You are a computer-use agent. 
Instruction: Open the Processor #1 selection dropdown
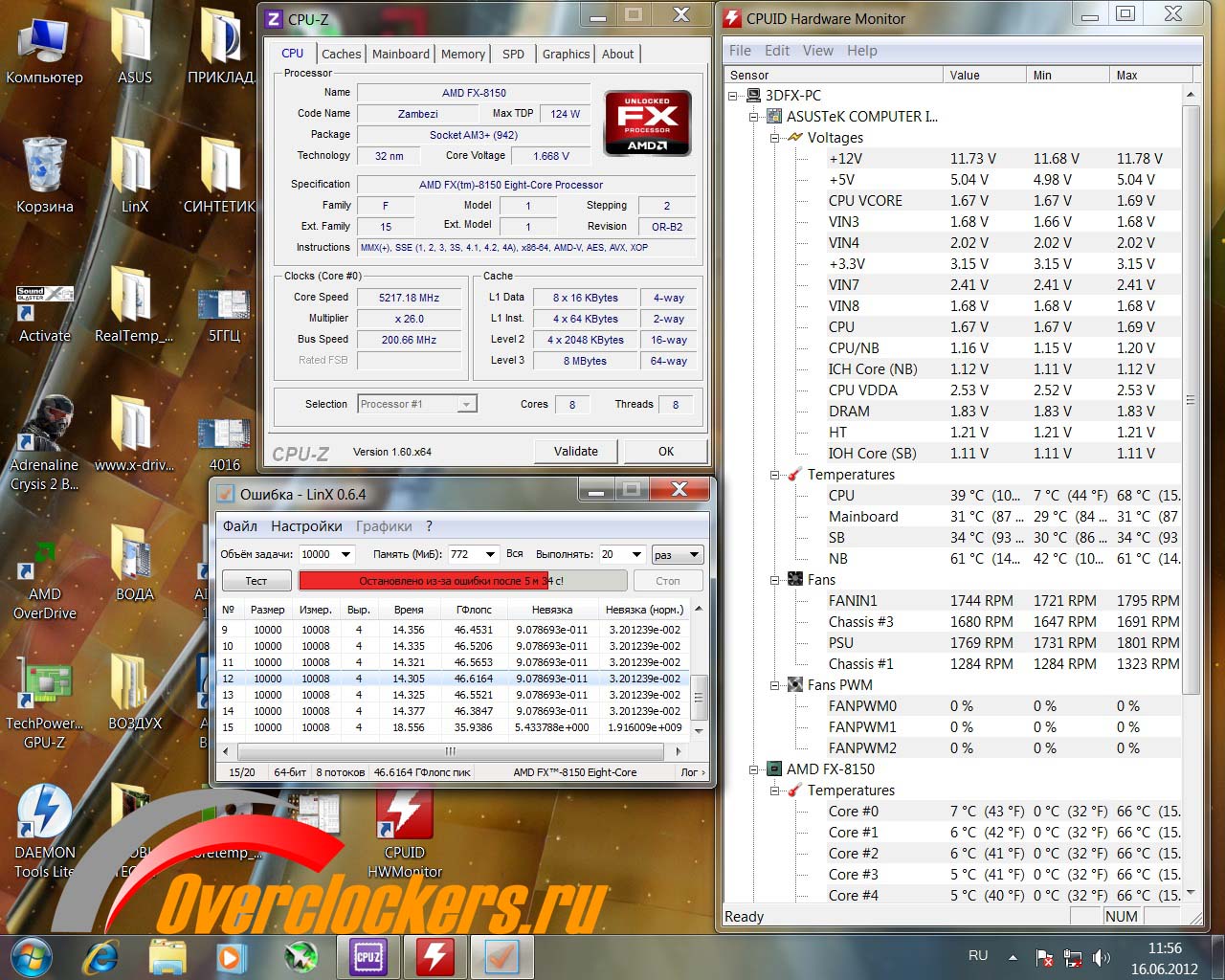coord(466,405)
